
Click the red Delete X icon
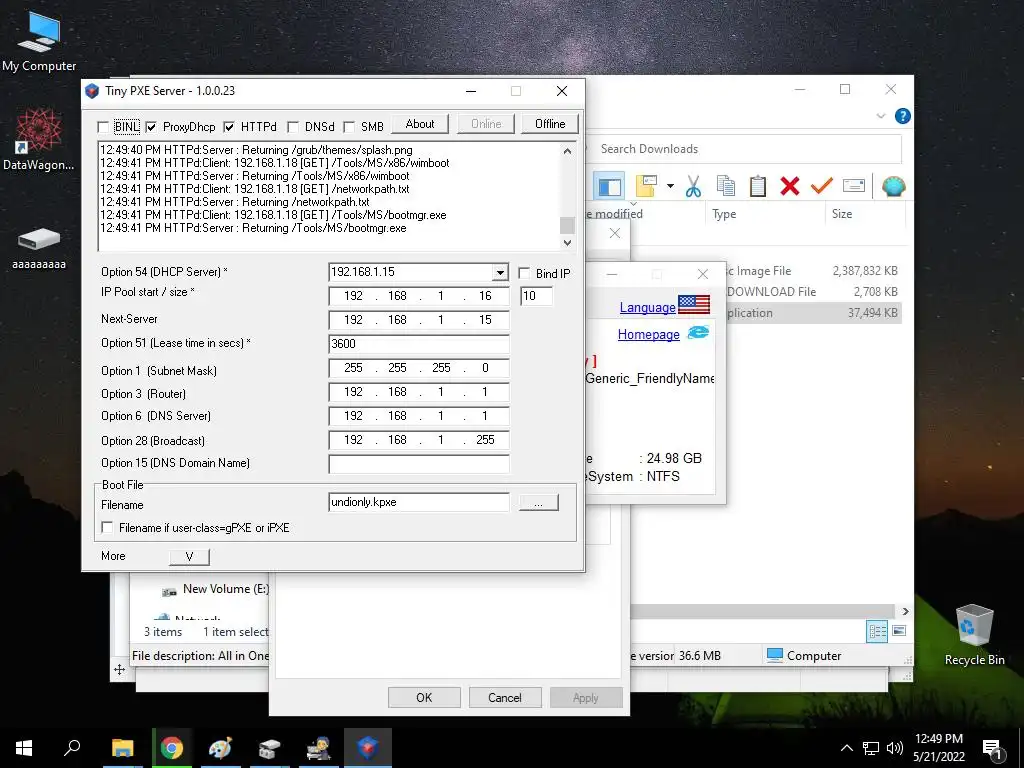790,186
